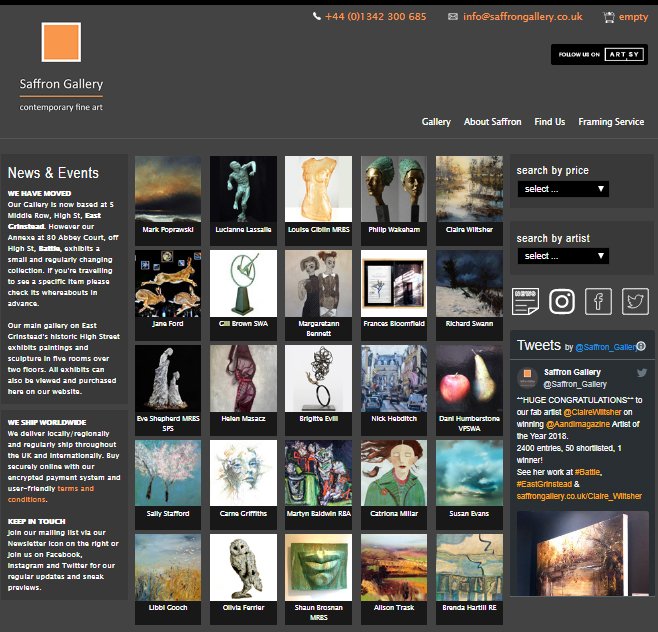This screenshot has height=632, width=658.
Task: Expand the search by artist dropdown
Action: coord(563,256)
